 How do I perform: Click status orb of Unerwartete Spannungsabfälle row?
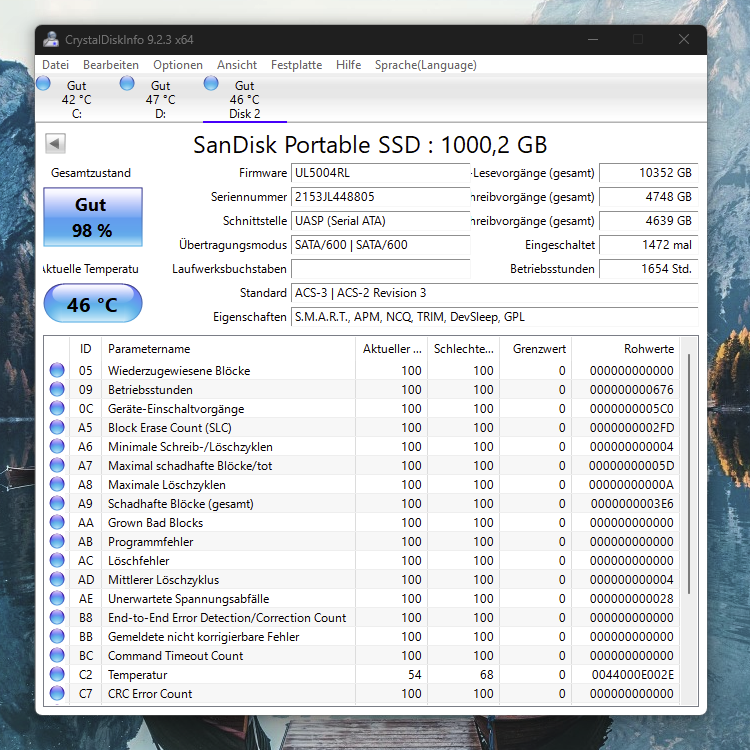coord(57,598)
